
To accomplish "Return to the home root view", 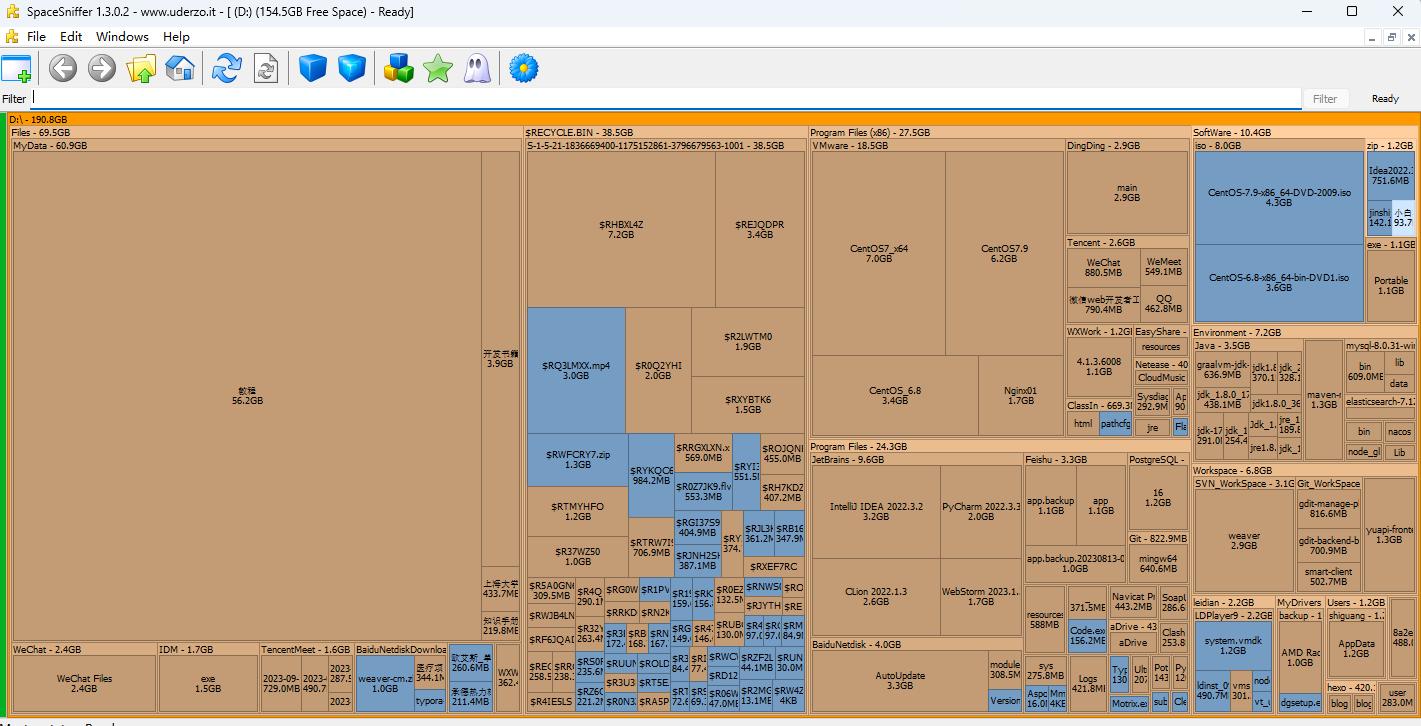I will point(180,68).
